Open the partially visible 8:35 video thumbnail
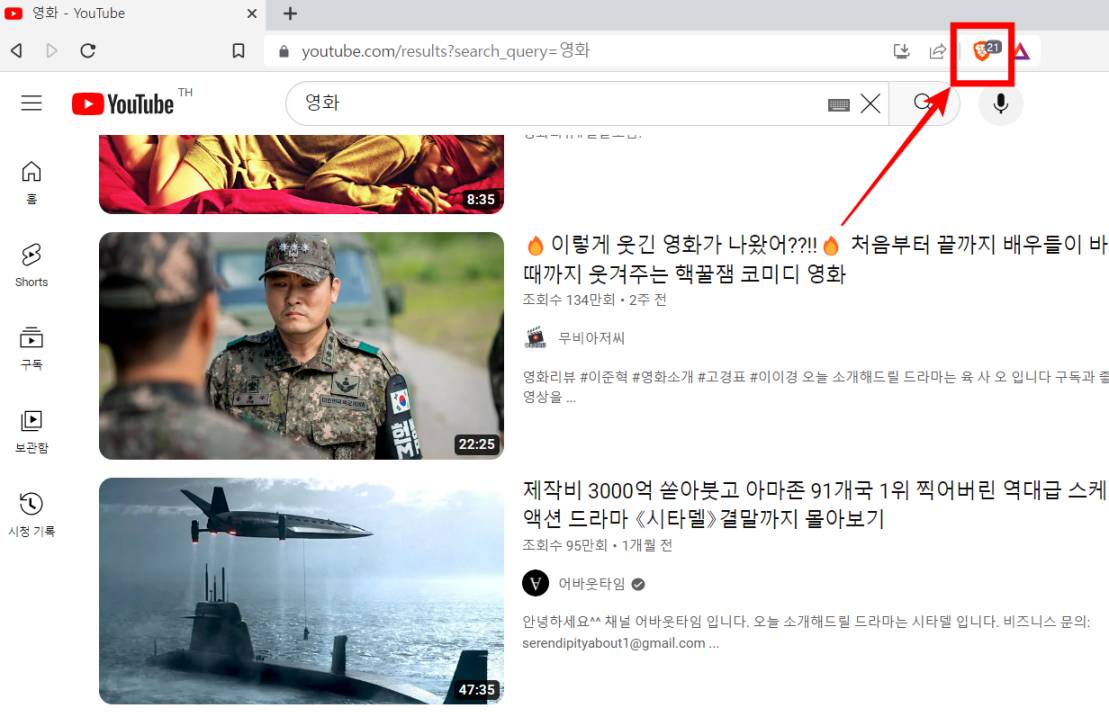1109x717 pixels. (301, 174)
